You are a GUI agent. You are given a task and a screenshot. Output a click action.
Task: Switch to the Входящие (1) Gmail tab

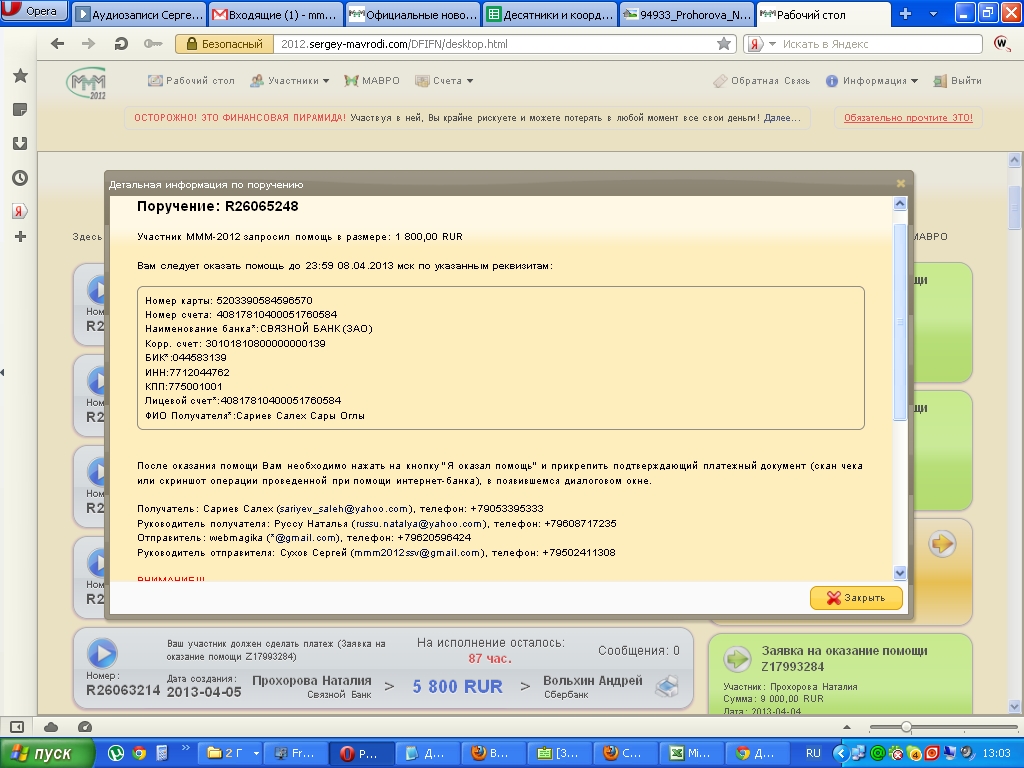[x=276, y=14]
